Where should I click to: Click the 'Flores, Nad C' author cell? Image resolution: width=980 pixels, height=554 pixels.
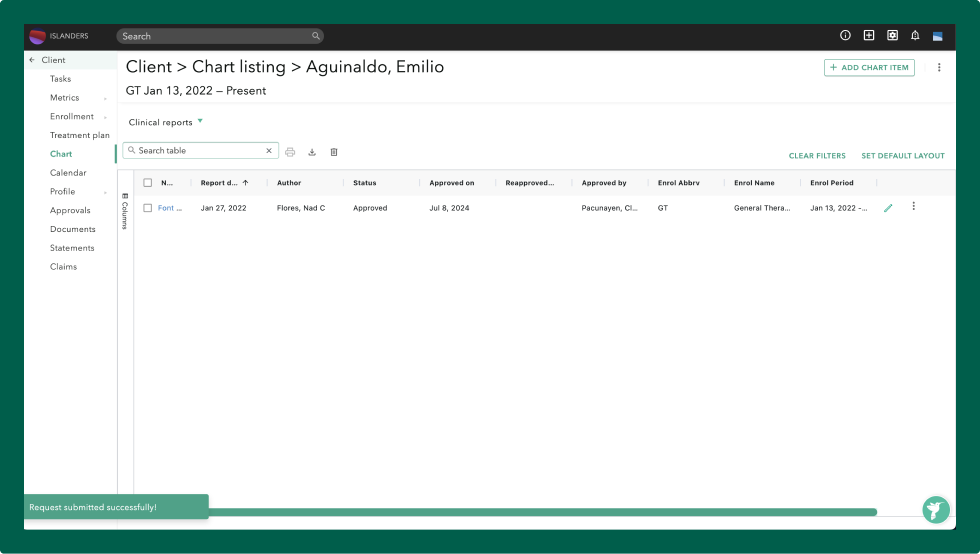[x=301, y=208]
